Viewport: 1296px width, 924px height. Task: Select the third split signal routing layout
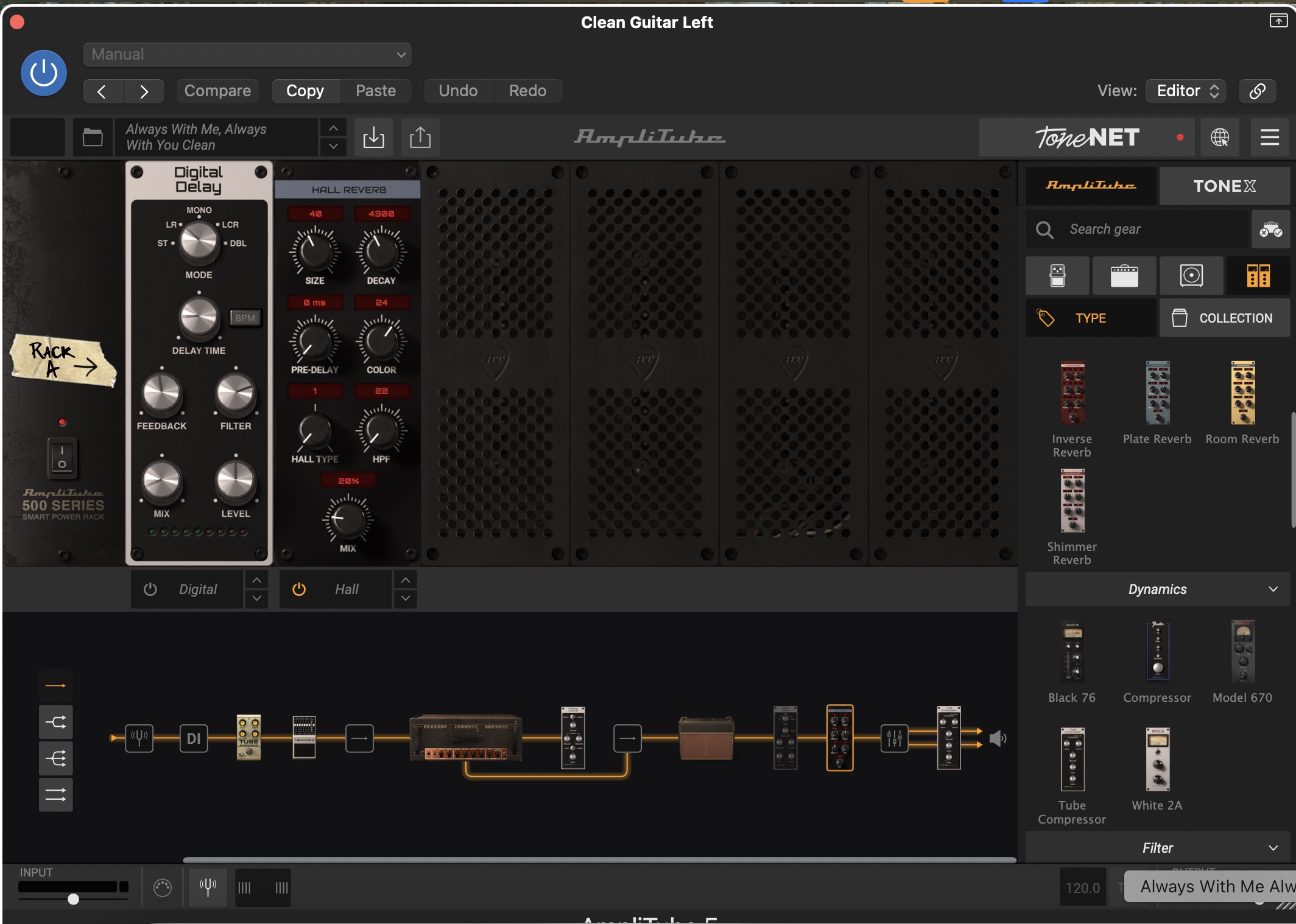coord(55,758)
